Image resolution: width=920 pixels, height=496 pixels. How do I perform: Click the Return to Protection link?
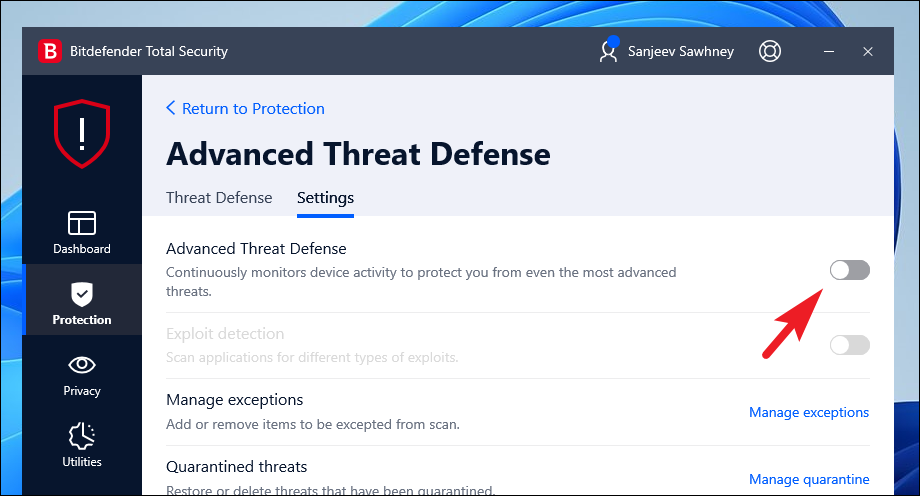point(245,108)
